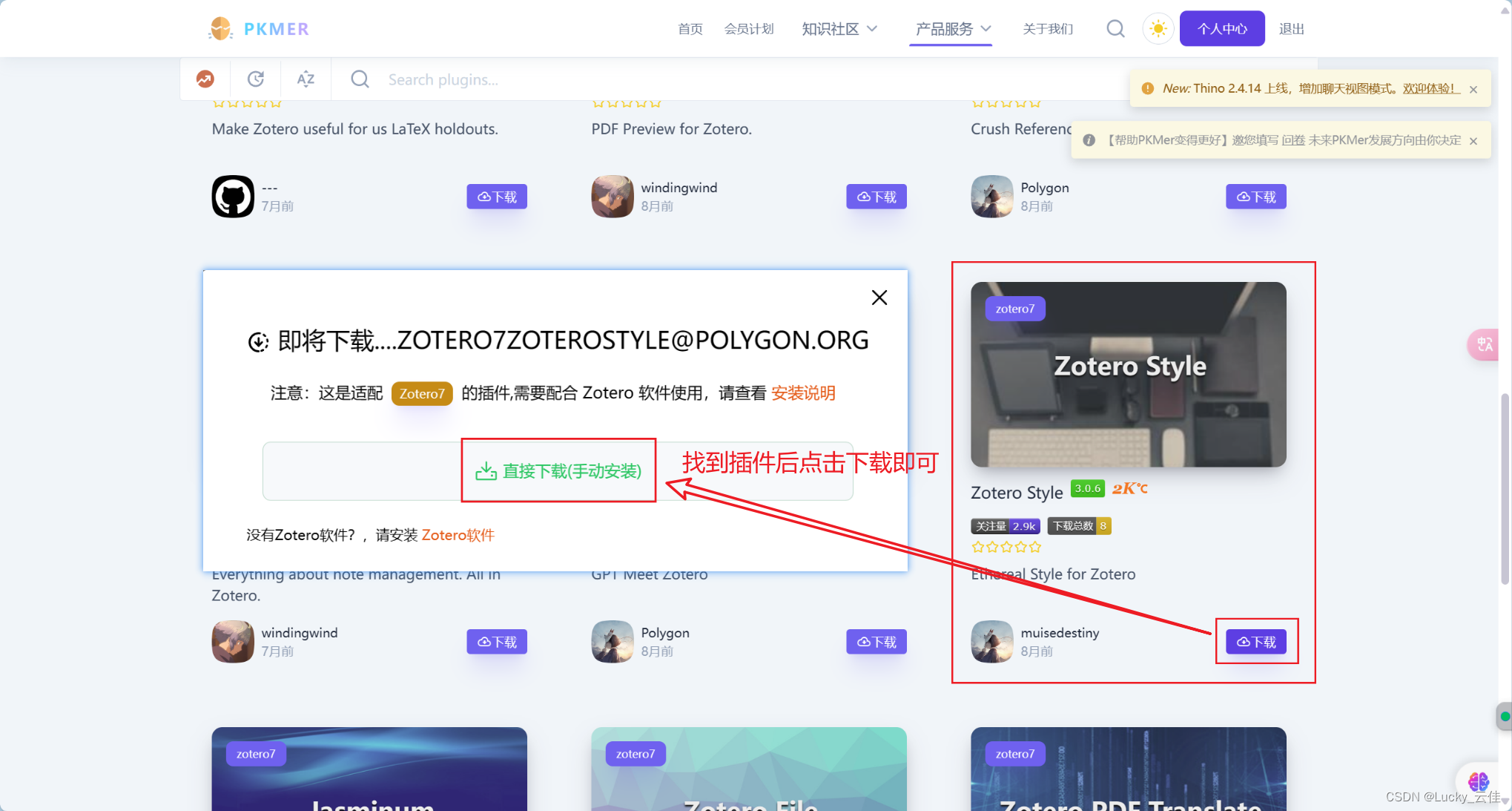Screen dimensions: 1512x811
Task: Click zotero7 tag on Zotero File card
Action: (x=635, y=754)
